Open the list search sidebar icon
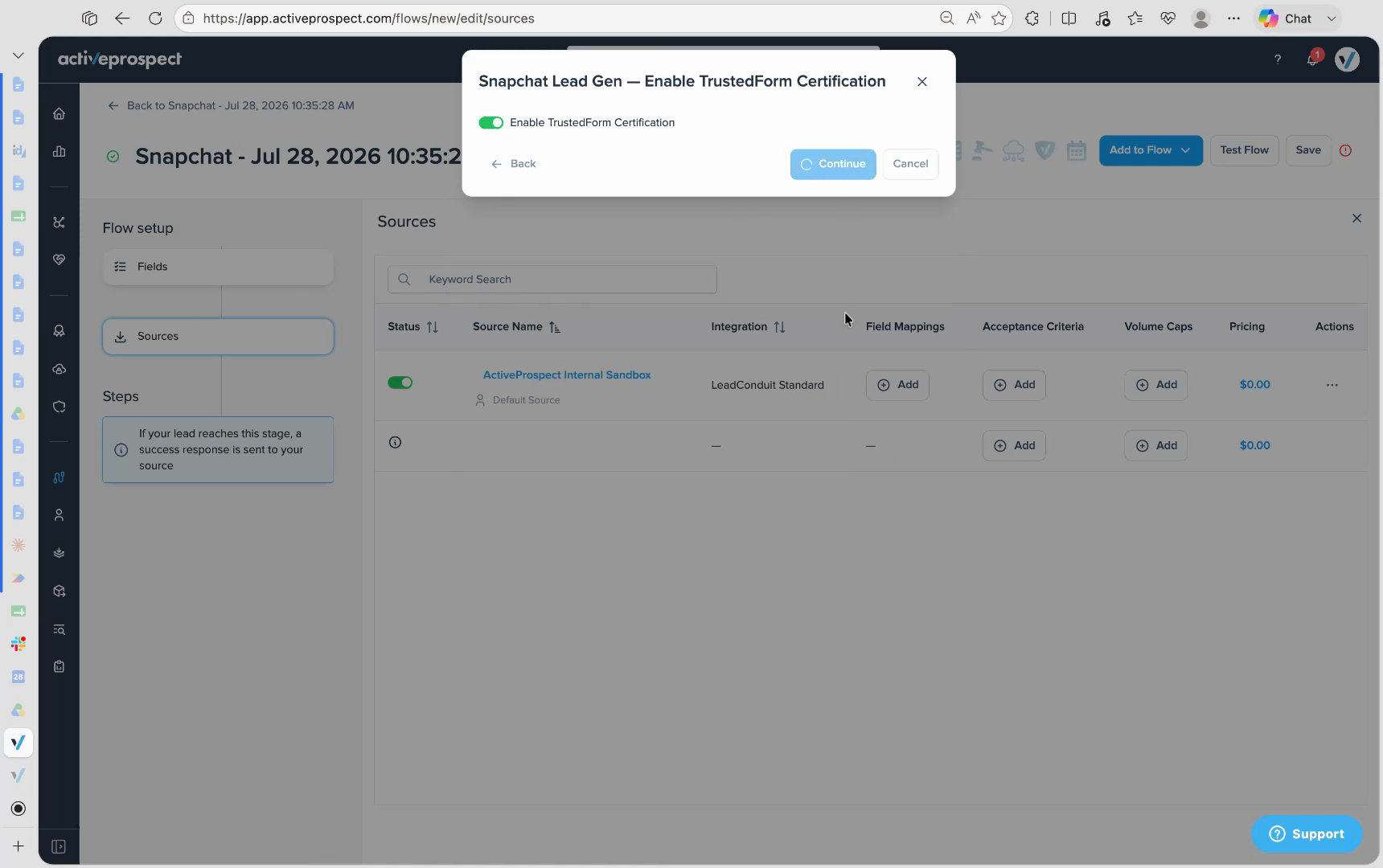1383x868 pixels. [x=59, y=629]
